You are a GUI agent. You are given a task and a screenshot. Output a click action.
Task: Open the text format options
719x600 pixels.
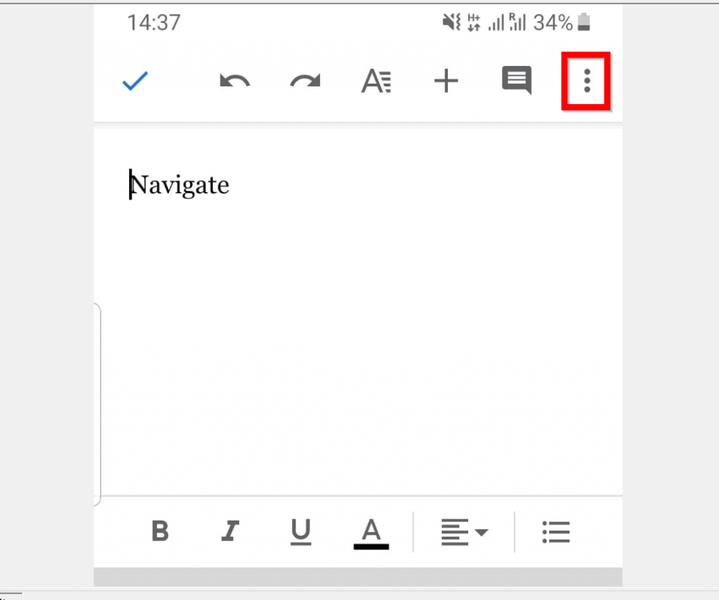(376, 81)
